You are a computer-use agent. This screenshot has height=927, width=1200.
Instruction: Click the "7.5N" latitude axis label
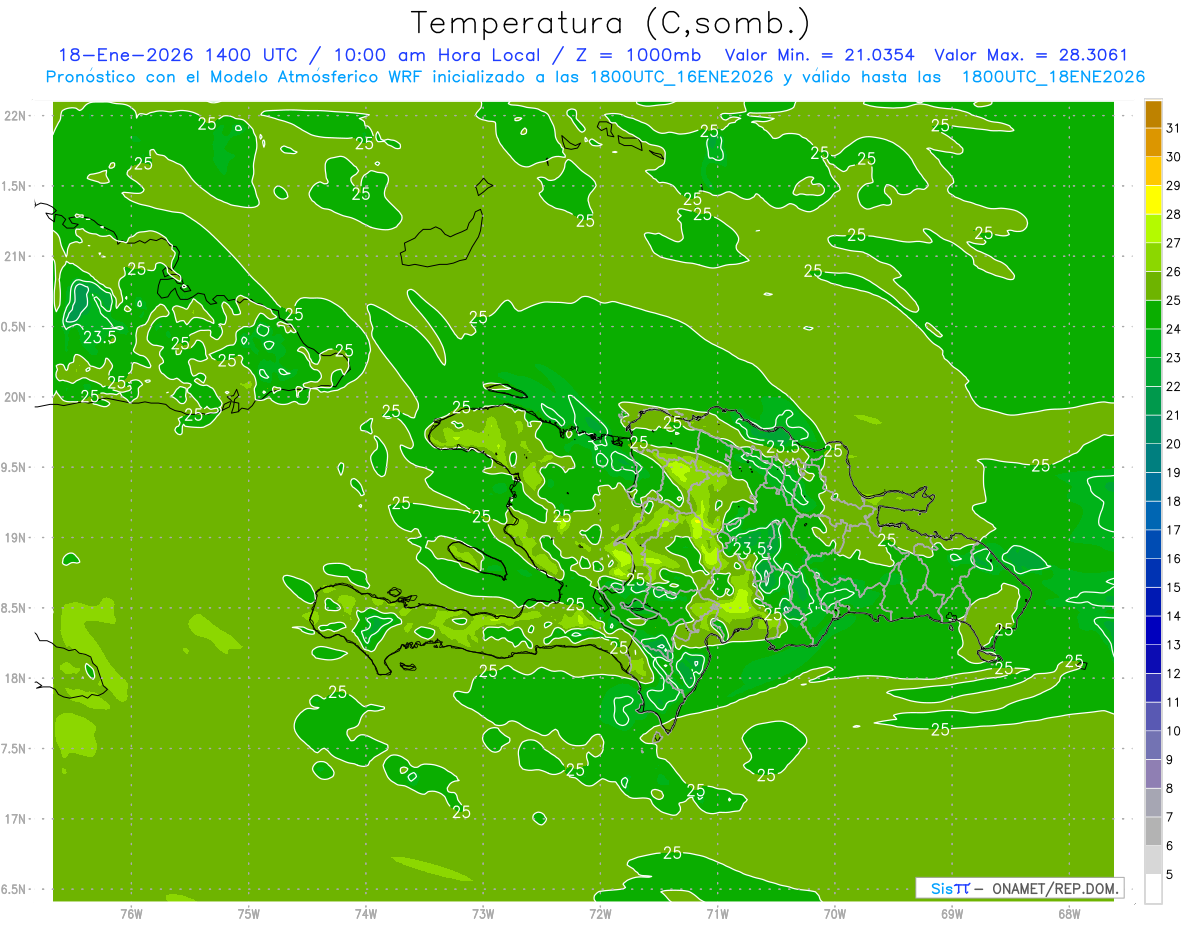point(15,749)
